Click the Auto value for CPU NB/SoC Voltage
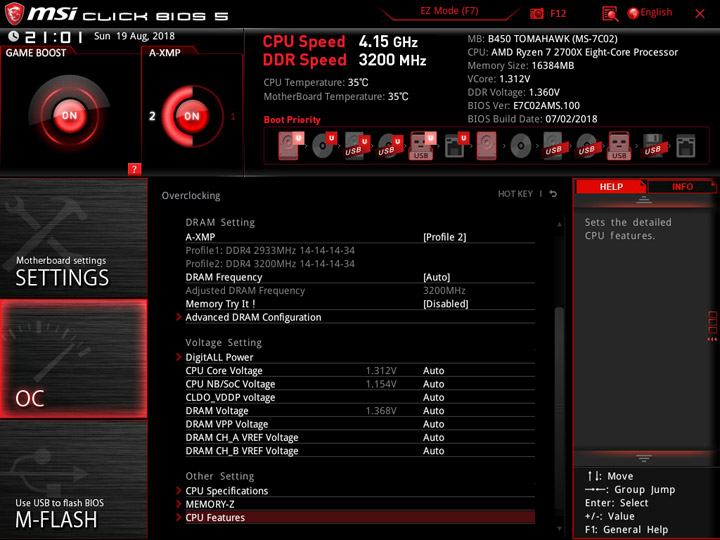This screenshot has height=540, width=720. pyautogui.click(x=433, y=384)
